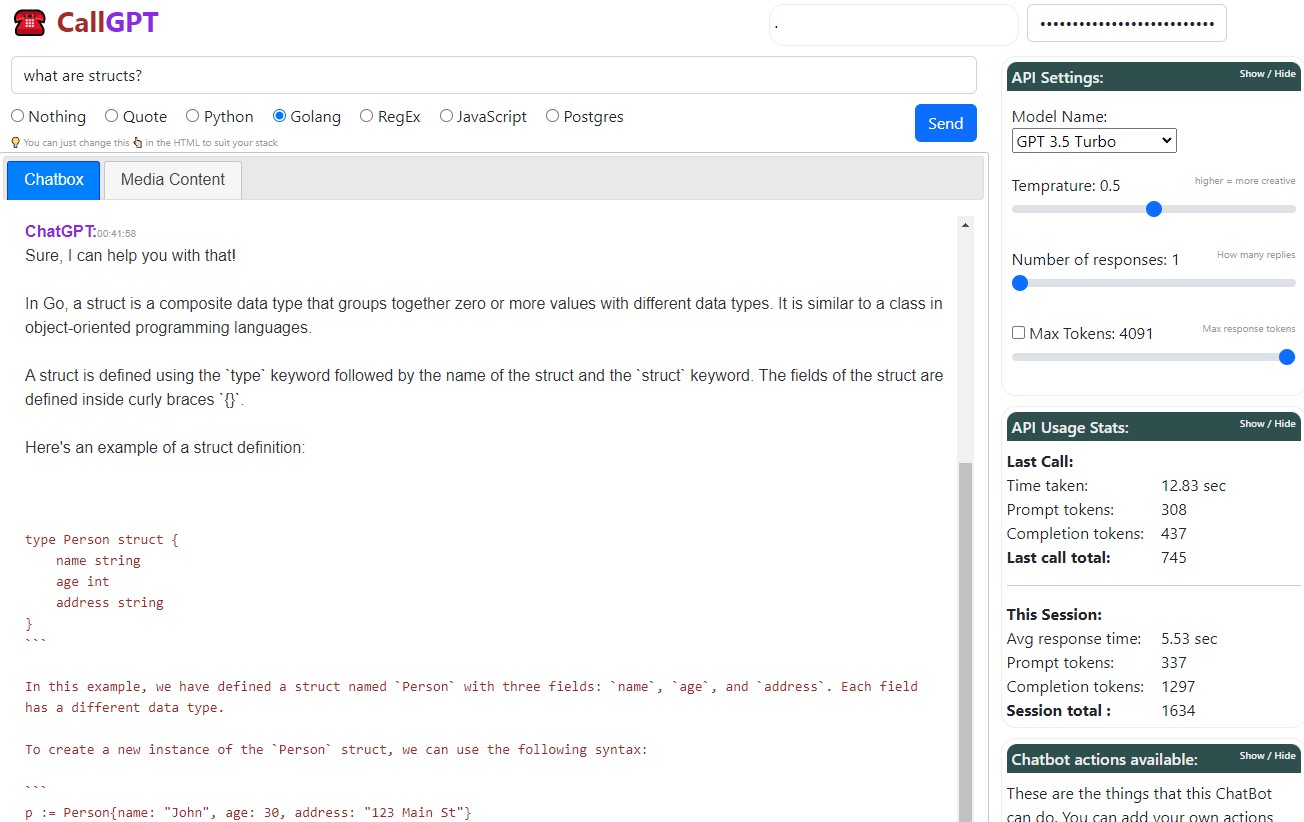Click the masked API key password field
Viewport: 1304px width, 822px height.
(1126, 24)
